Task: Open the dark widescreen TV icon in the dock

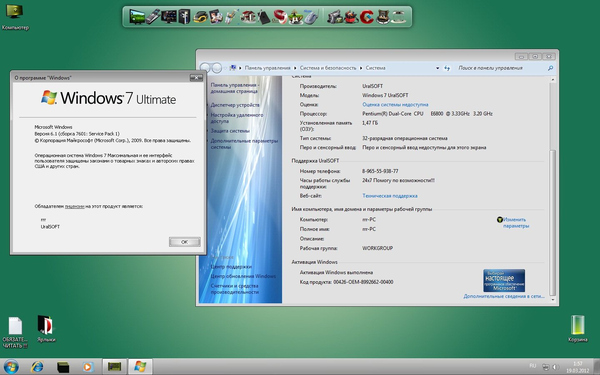Action: point(169,17)
